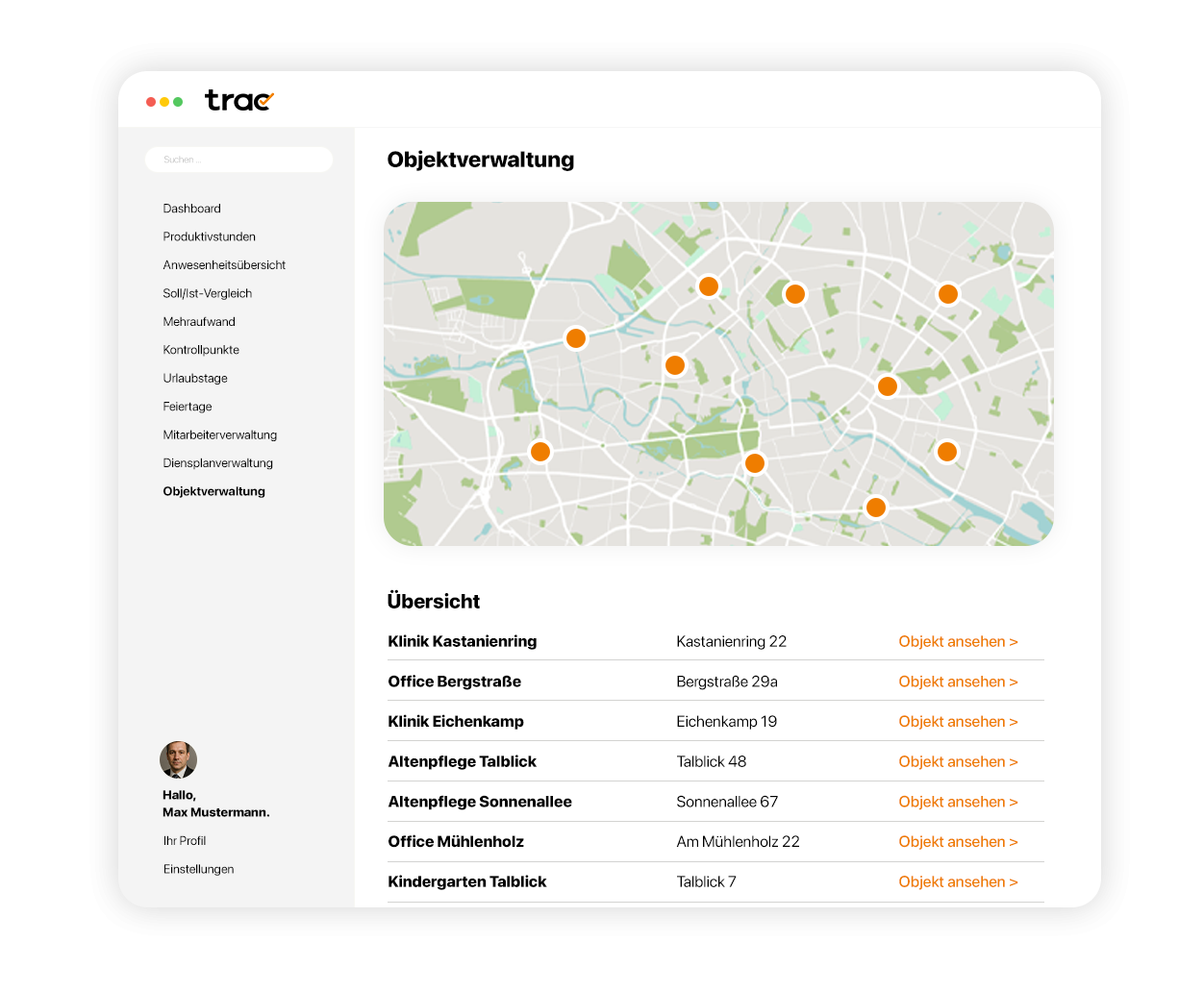Select the Objektverwaltung menu entry
The width and height of the screenshot is (1204, 992).
214,491
